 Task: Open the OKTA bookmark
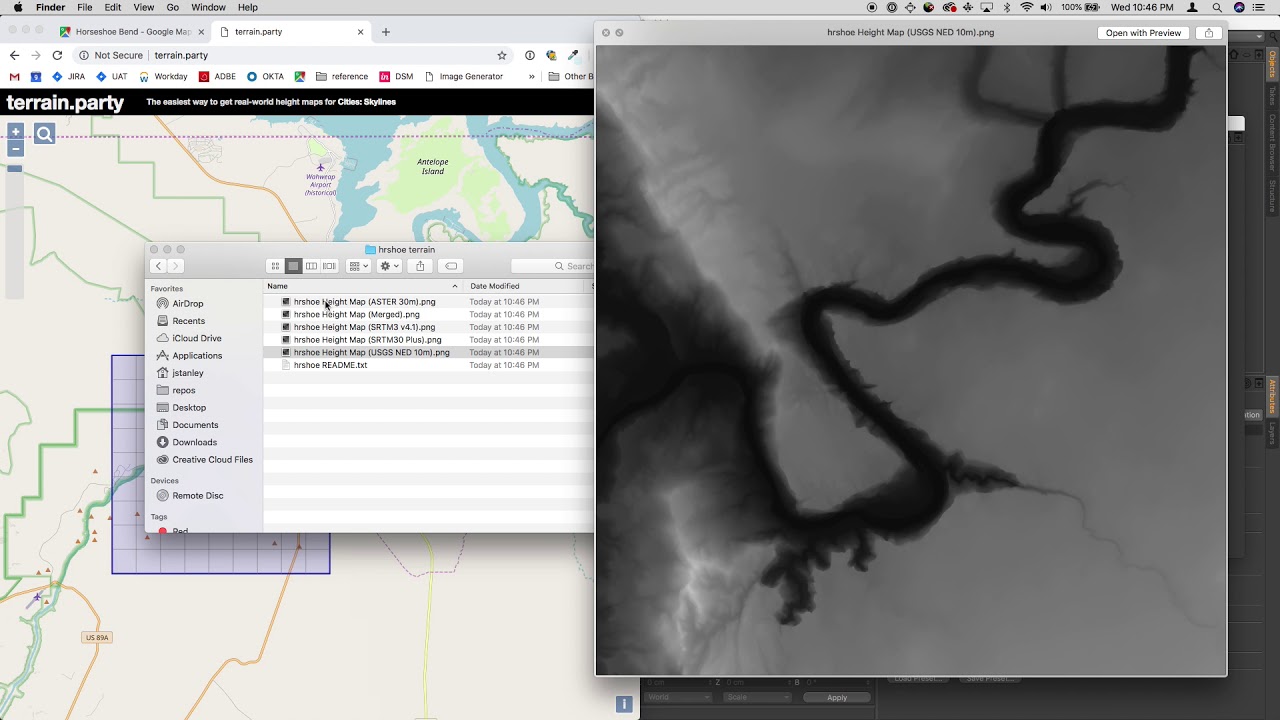pyautogui.click(x=265, y=76)
